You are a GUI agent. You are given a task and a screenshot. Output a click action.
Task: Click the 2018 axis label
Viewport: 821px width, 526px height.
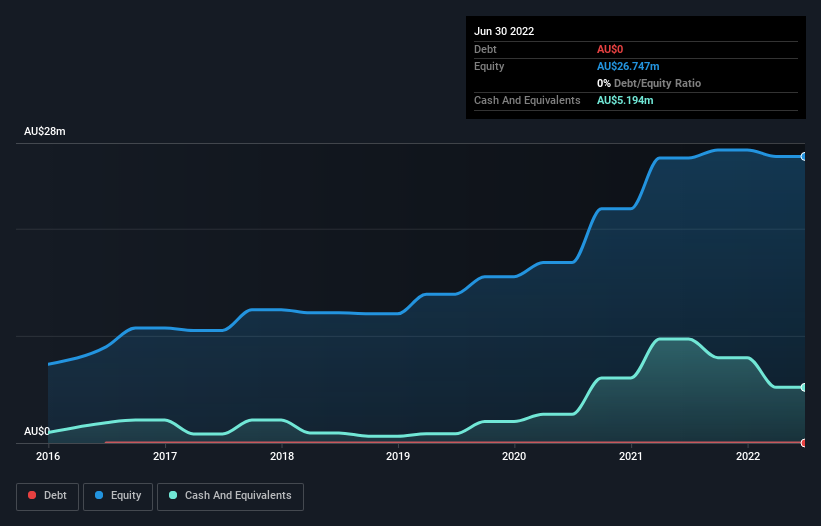(282, 456)
